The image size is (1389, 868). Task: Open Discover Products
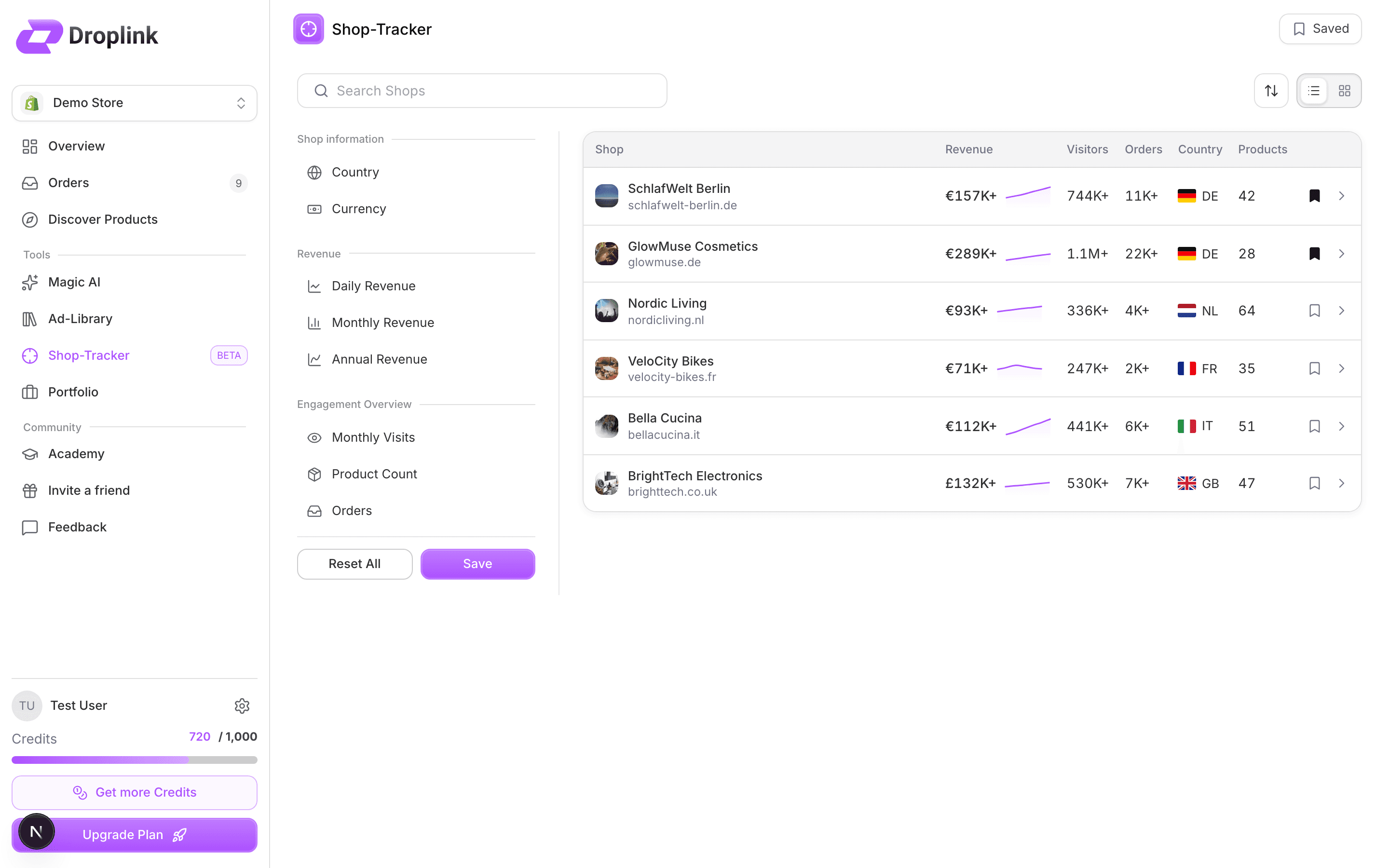[134, 219]
